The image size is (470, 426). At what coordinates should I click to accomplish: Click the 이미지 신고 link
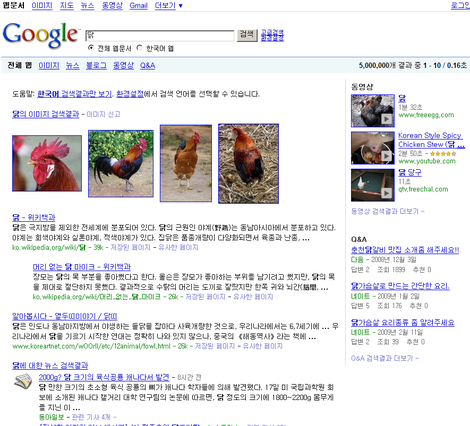(103, 114)
